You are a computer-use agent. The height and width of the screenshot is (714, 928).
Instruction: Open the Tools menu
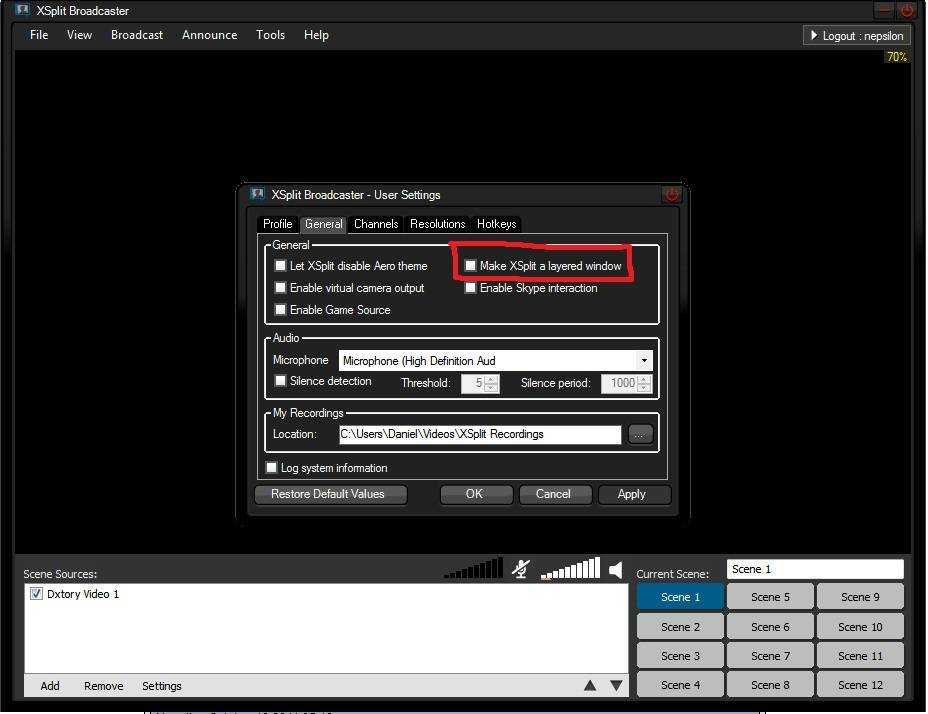270,35
